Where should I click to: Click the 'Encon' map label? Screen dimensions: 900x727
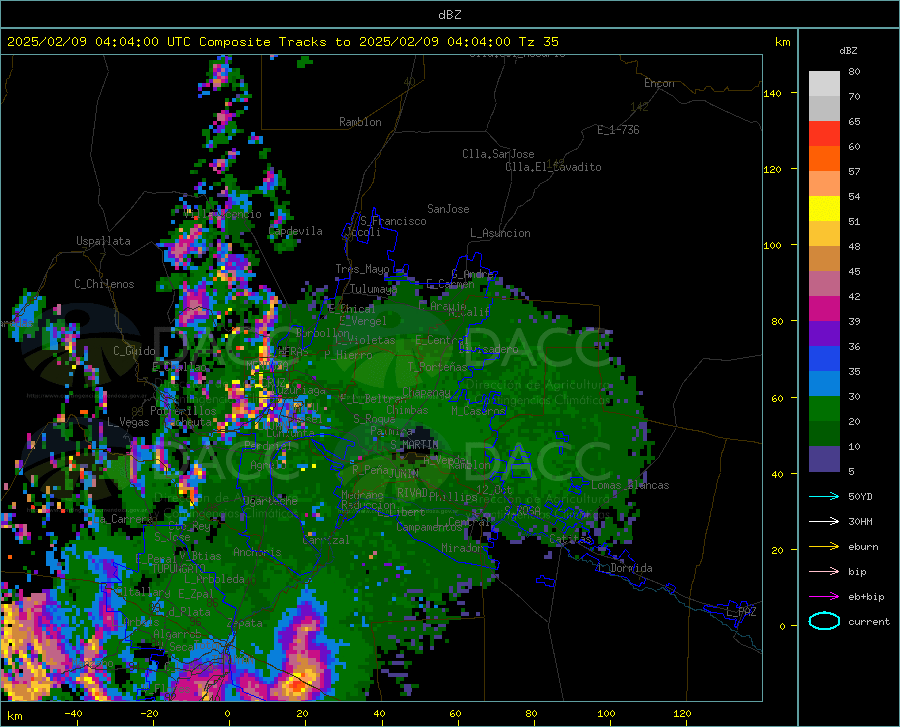coord(659,83)
